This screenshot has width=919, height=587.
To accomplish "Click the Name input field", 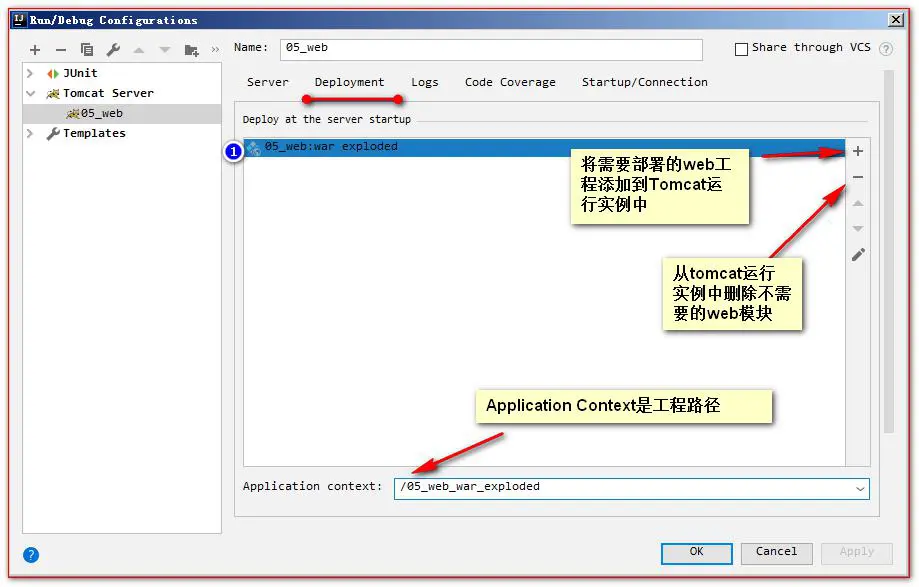I will 490,49.
